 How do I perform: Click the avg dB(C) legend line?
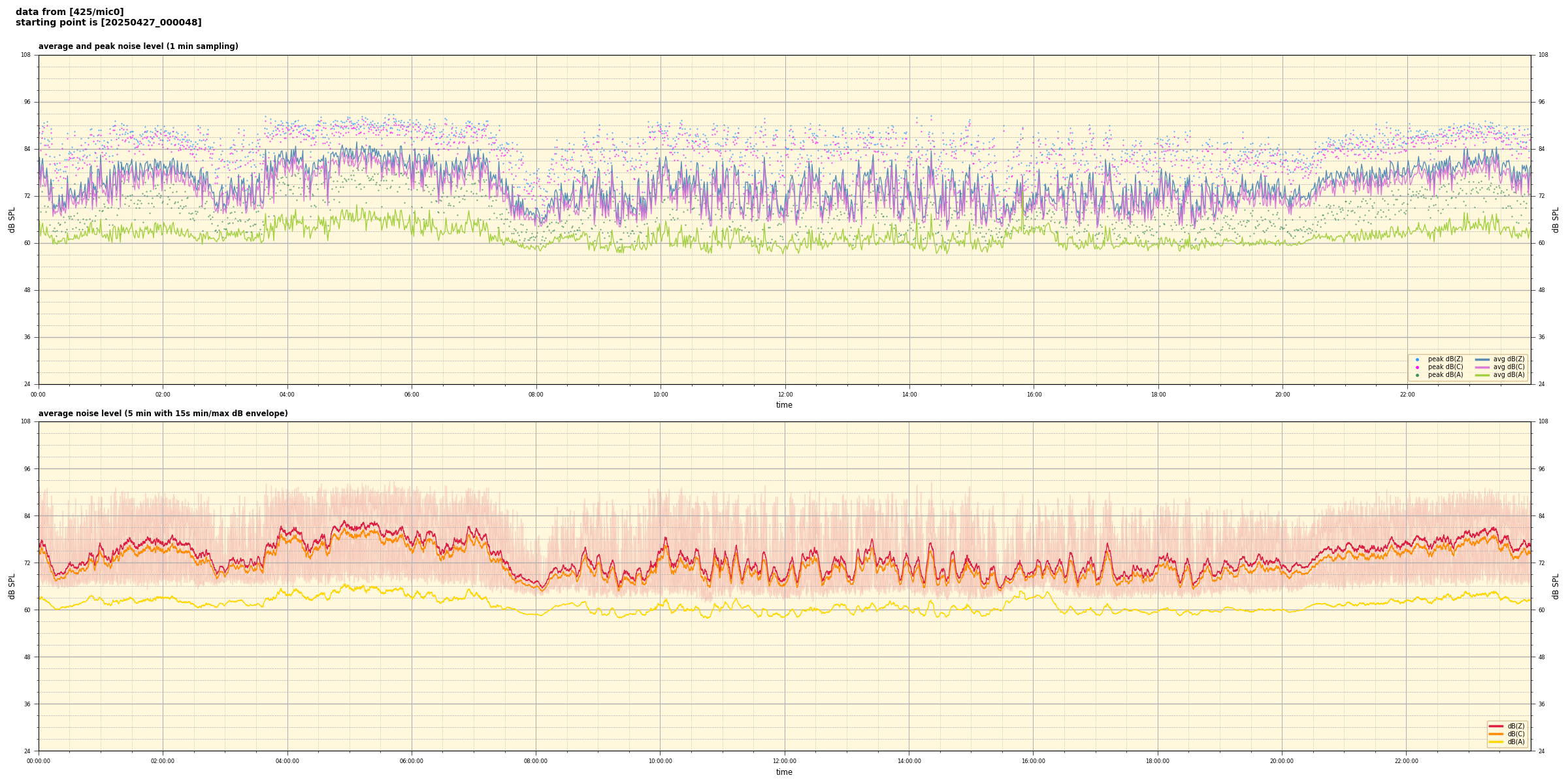[x=1482, y=367]
